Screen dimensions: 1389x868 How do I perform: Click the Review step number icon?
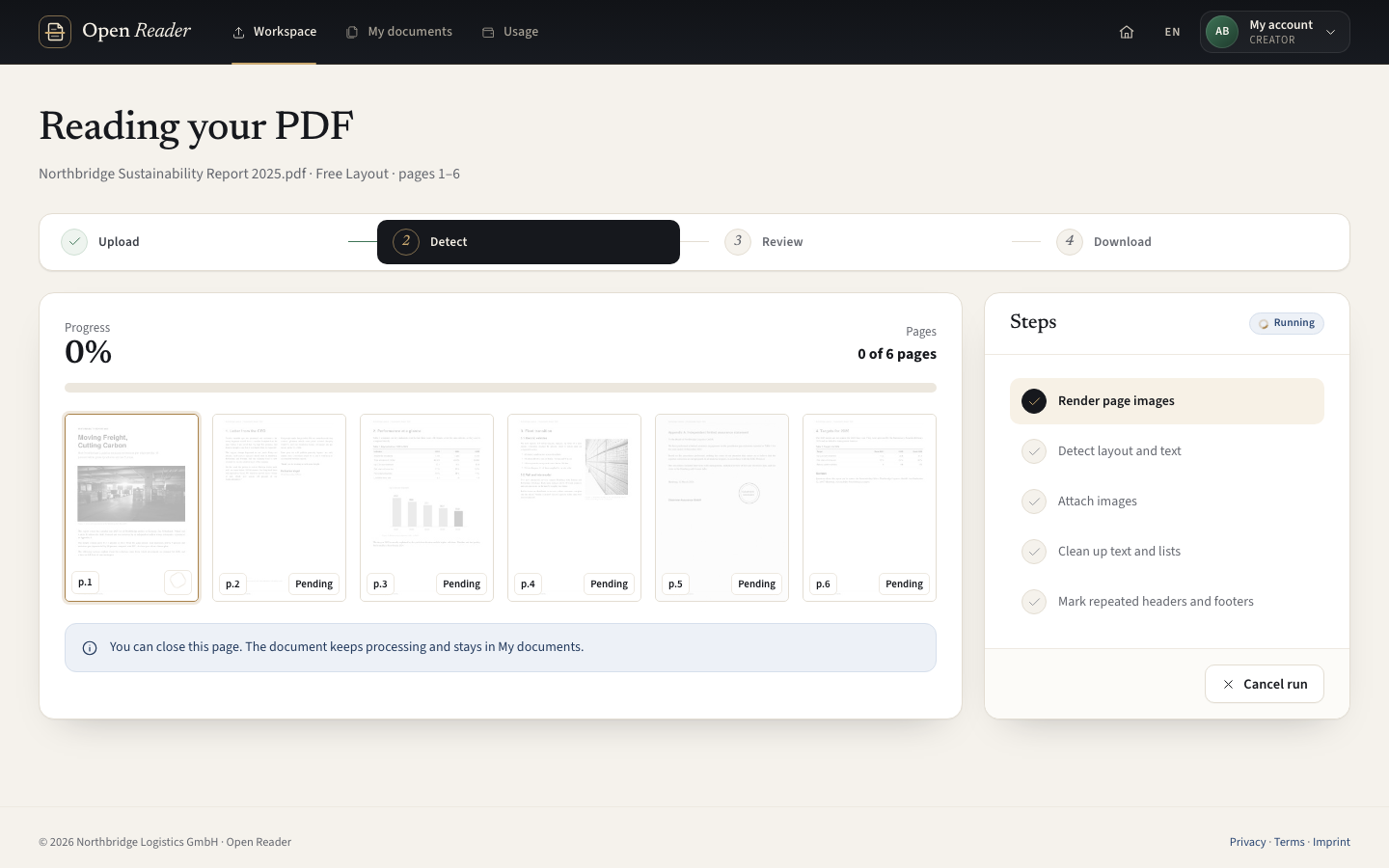coord(738,242)
